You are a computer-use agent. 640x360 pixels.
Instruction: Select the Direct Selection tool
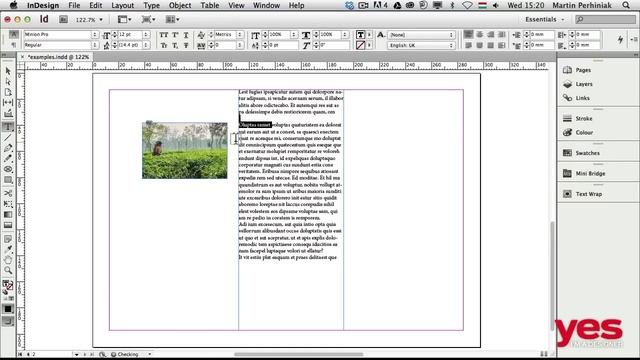(x=8, y=82)
